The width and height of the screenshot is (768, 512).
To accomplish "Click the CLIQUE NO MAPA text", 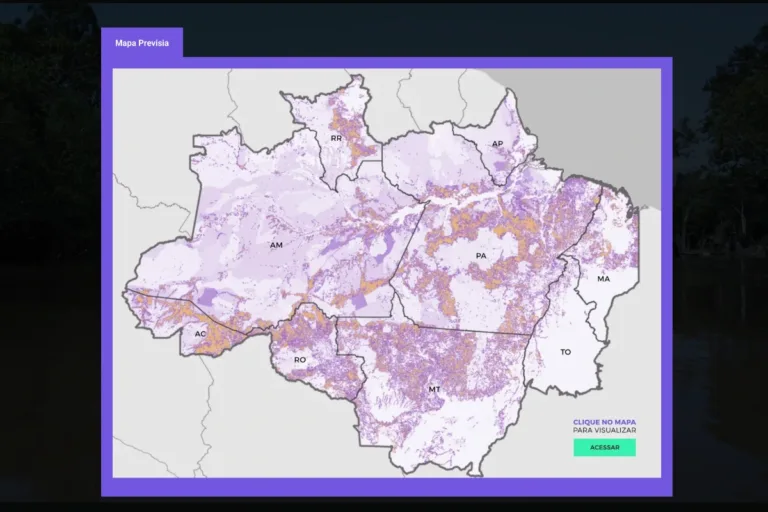I will (x=604, y=422).
